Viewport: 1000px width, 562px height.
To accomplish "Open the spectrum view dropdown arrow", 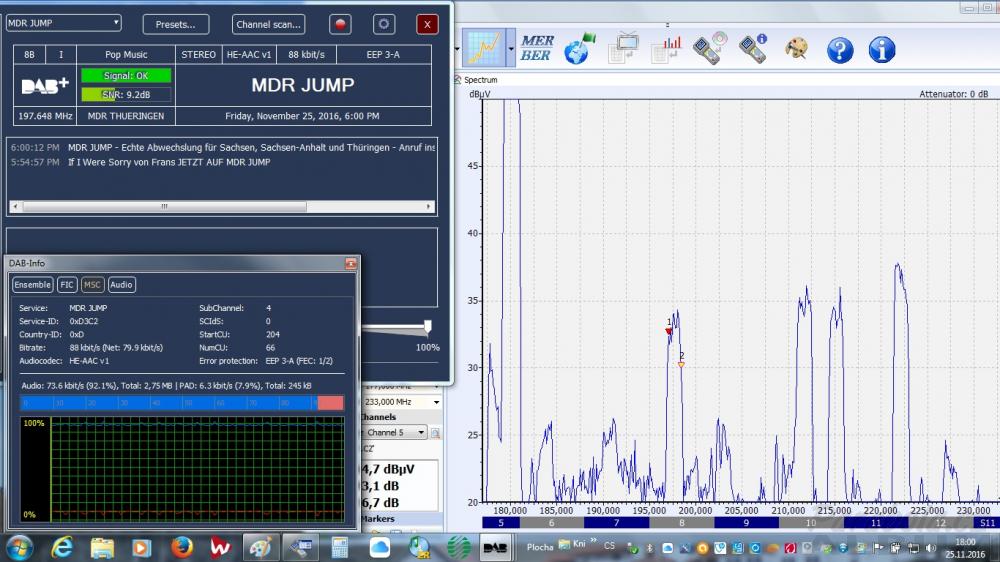I will (511, 48).
